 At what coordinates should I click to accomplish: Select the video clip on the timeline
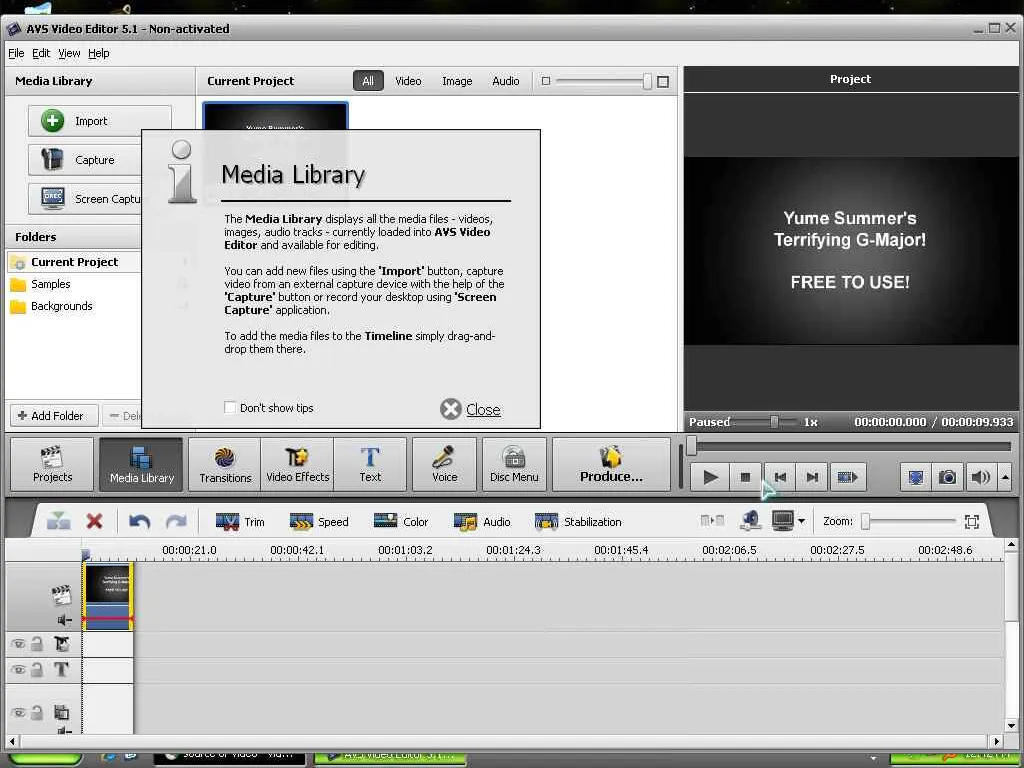[108, 596]
